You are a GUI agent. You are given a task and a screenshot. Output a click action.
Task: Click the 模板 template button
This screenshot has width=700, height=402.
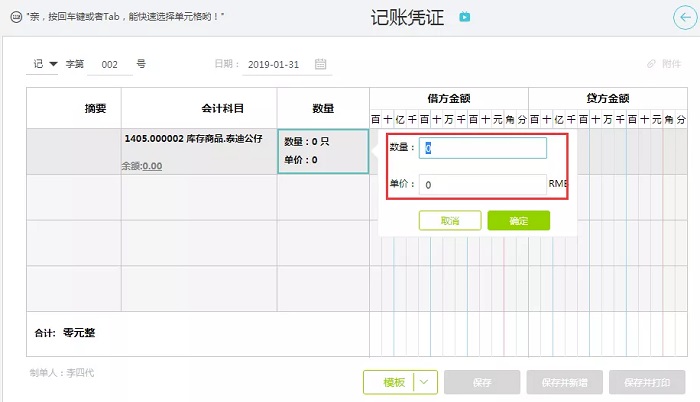(394, 381)
